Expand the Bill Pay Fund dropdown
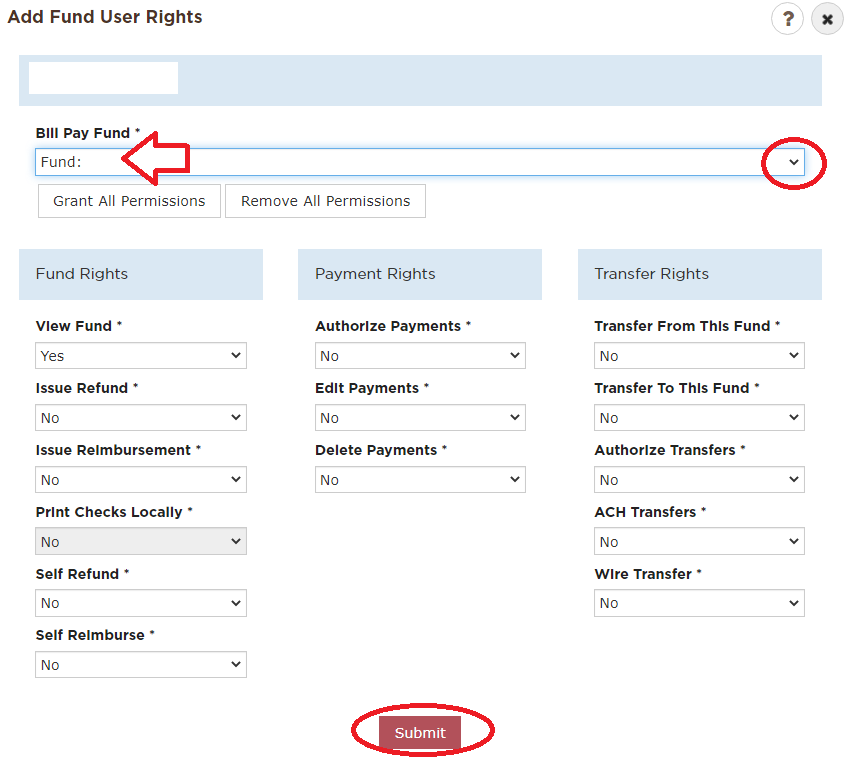Image resolution: width=847 pixels, height=760 pixels. (x=420, y=162)
